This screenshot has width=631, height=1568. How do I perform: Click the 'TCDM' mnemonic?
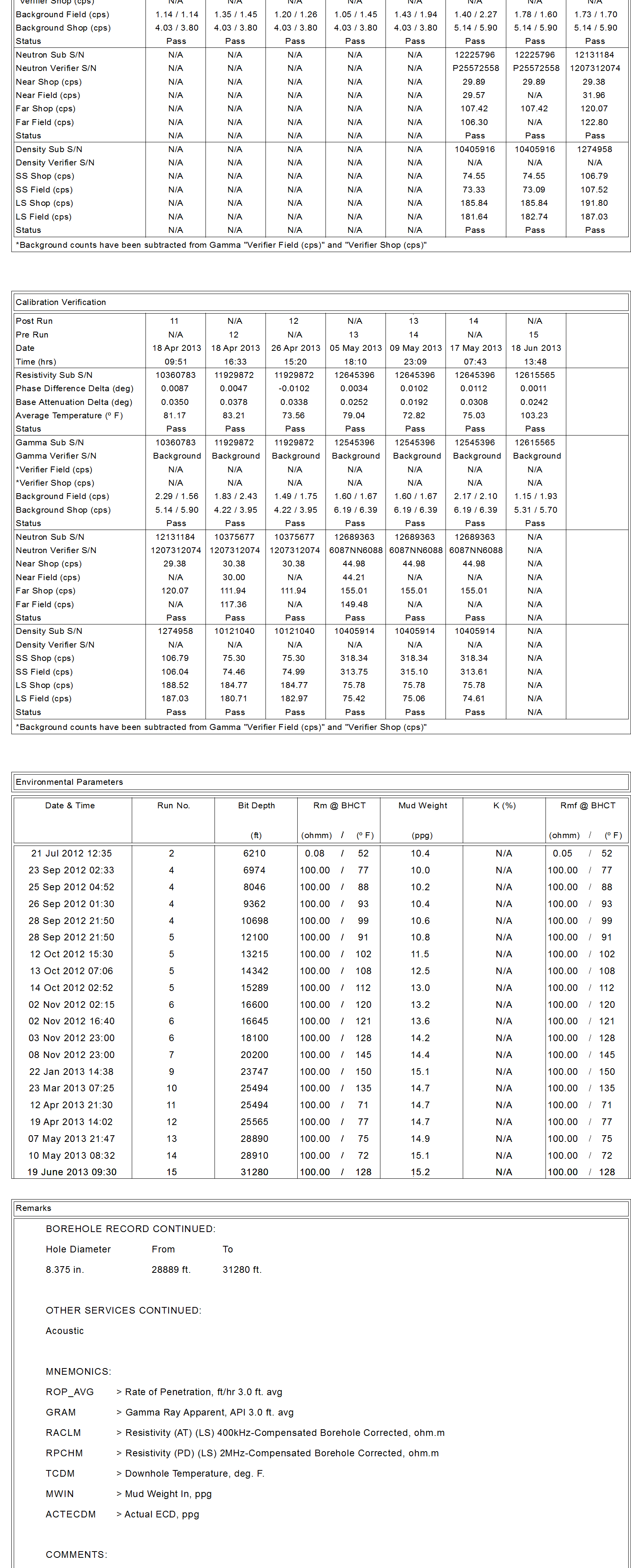tap(60, 1473)
